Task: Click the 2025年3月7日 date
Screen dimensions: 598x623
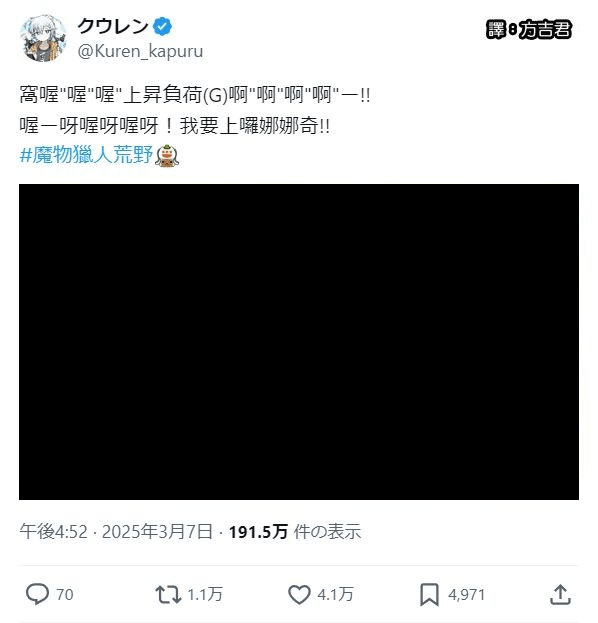Action: (x=157, y=532)
